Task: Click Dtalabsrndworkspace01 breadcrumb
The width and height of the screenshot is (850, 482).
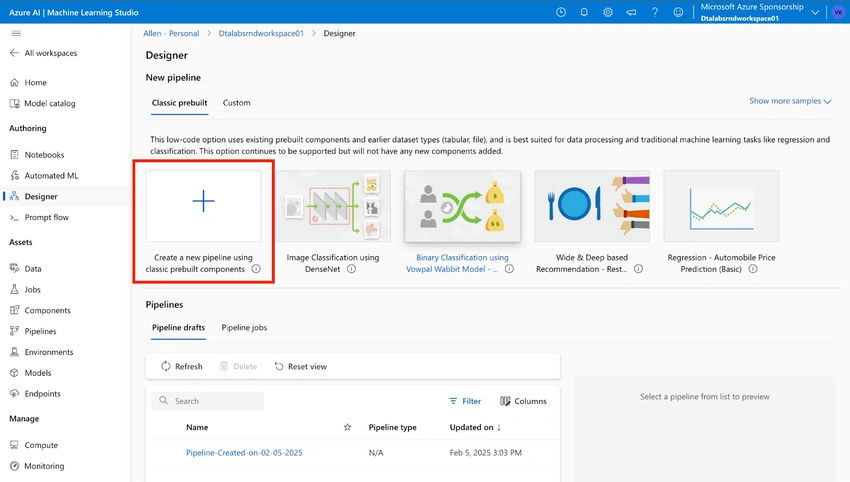Action: coord(261,33)
